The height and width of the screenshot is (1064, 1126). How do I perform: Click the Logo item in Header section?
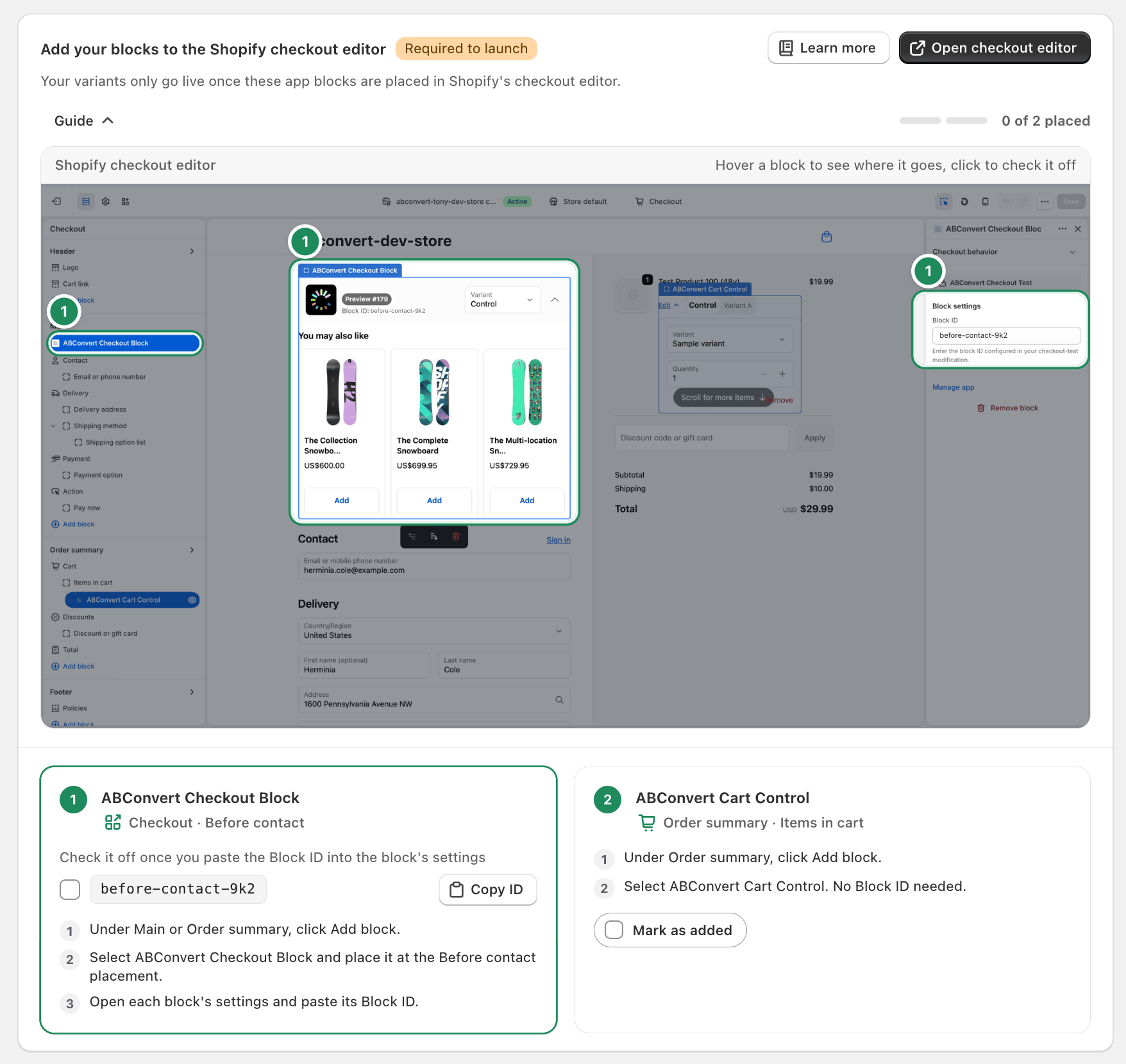[71, 267]
